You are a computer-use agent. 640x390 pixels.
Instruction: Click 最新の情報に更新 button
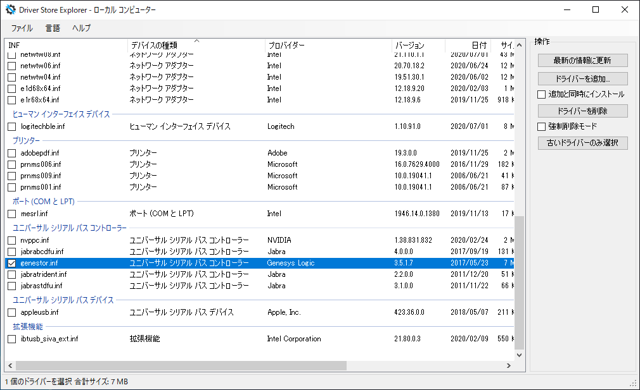(x=582, y=60)
